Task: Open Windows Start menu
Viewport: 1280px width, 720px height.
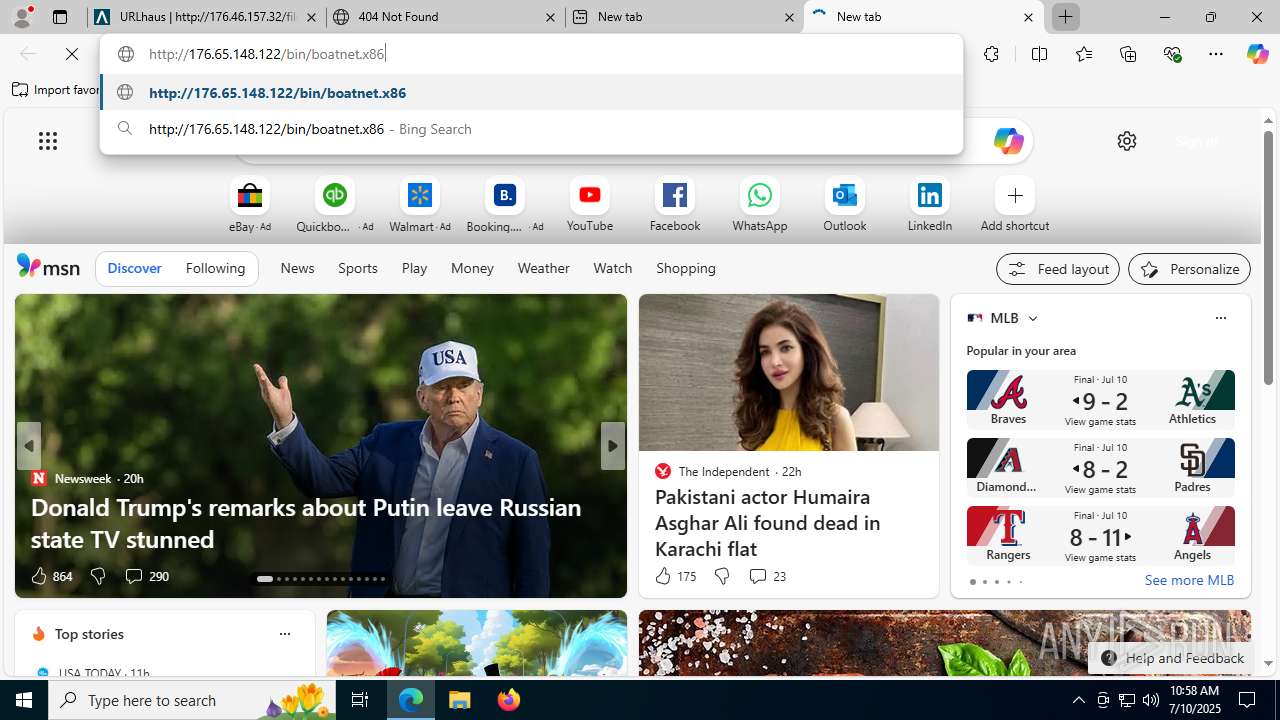Action: [x=24, y=700]
